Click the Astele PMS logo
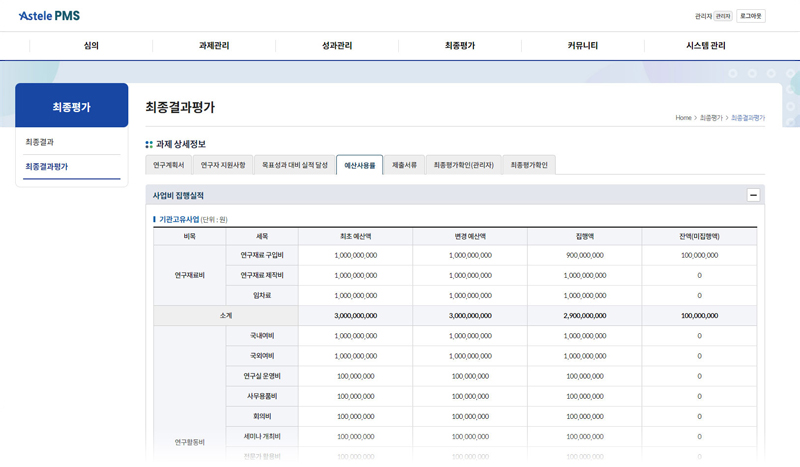Viewport: 800px width, 467px height. 49,16
